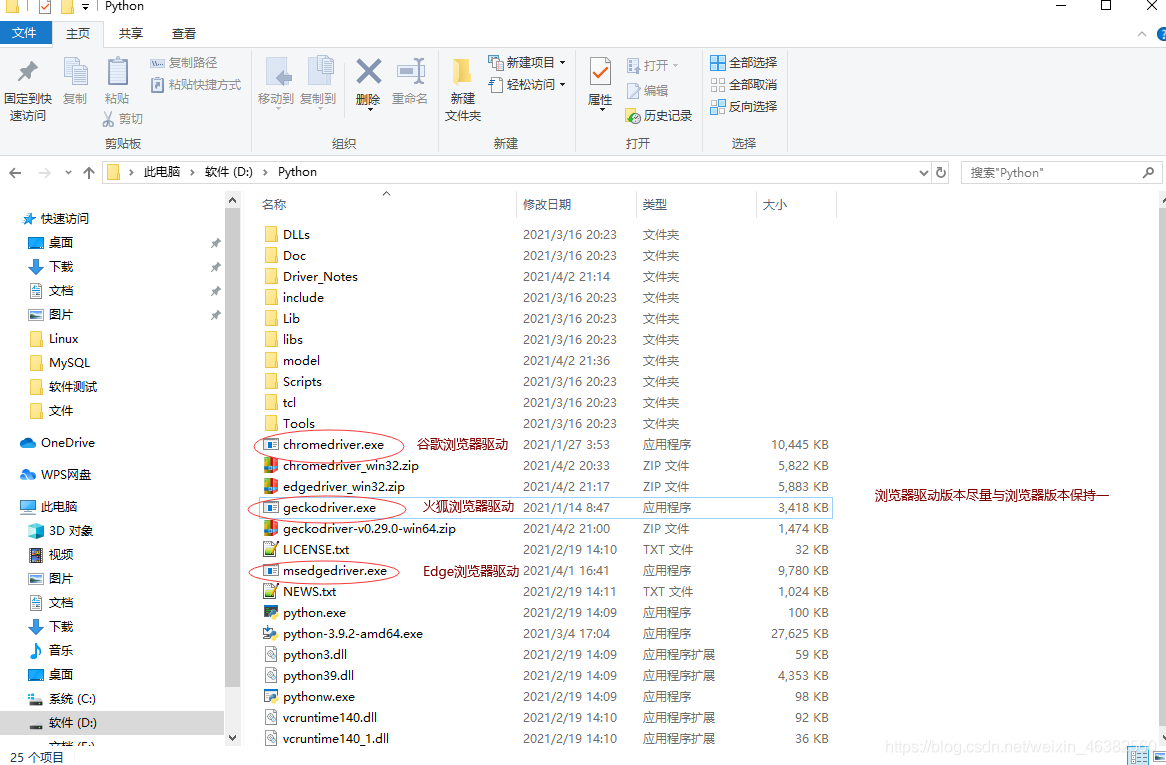Open the Easy access dropdown
1166x765 pixels.
tap(526, 84)
